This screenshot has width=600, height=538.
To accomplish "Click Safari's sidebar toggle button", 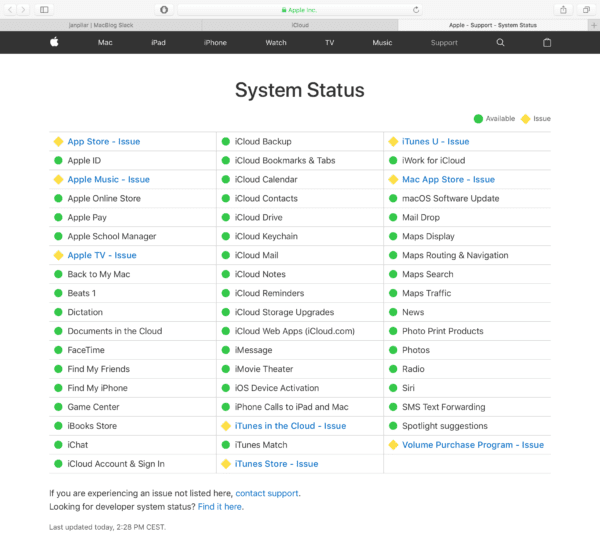I will pos(44,9).
